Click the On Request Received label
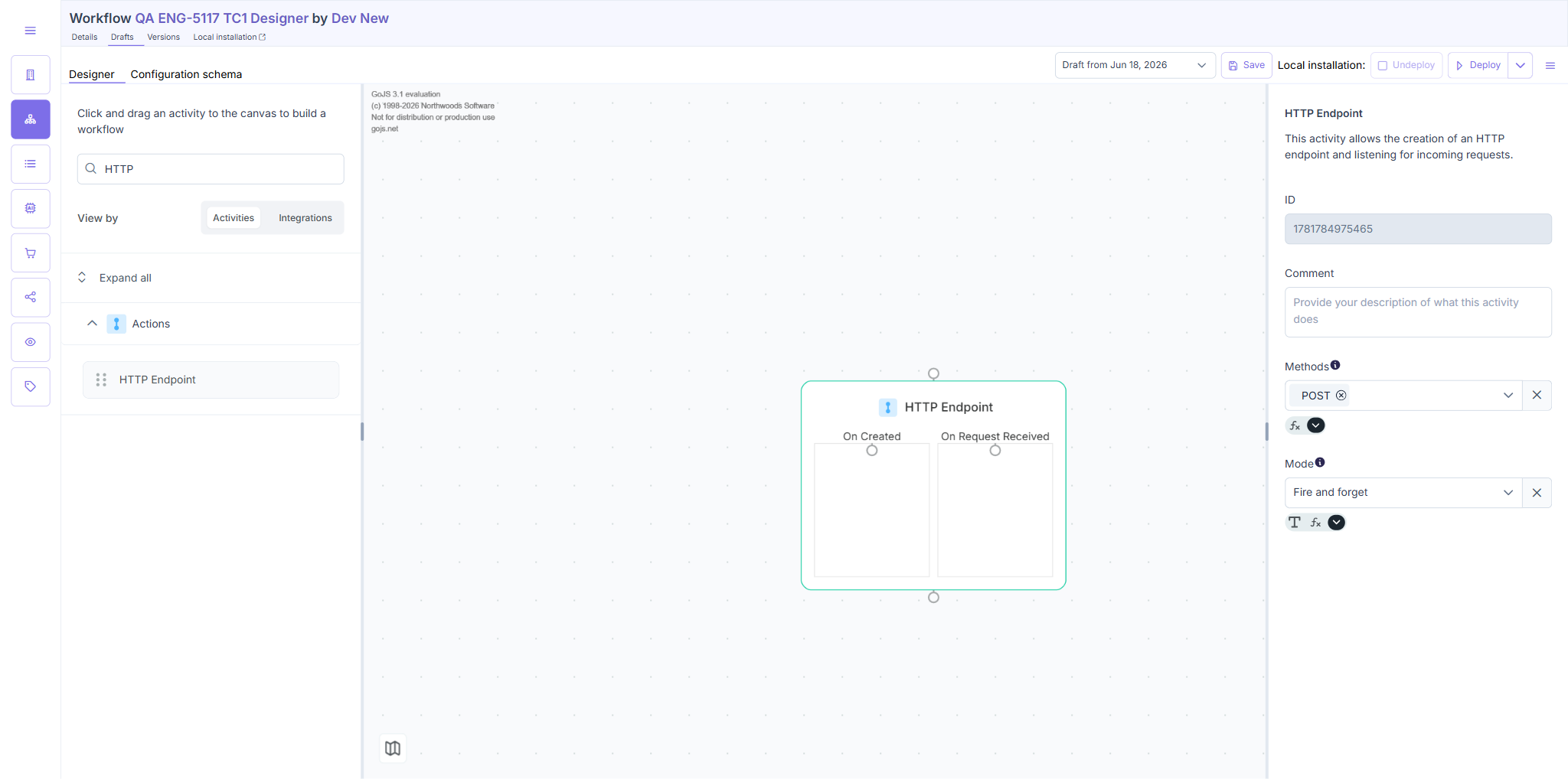 pyautogui.click(x=995, y=436)
